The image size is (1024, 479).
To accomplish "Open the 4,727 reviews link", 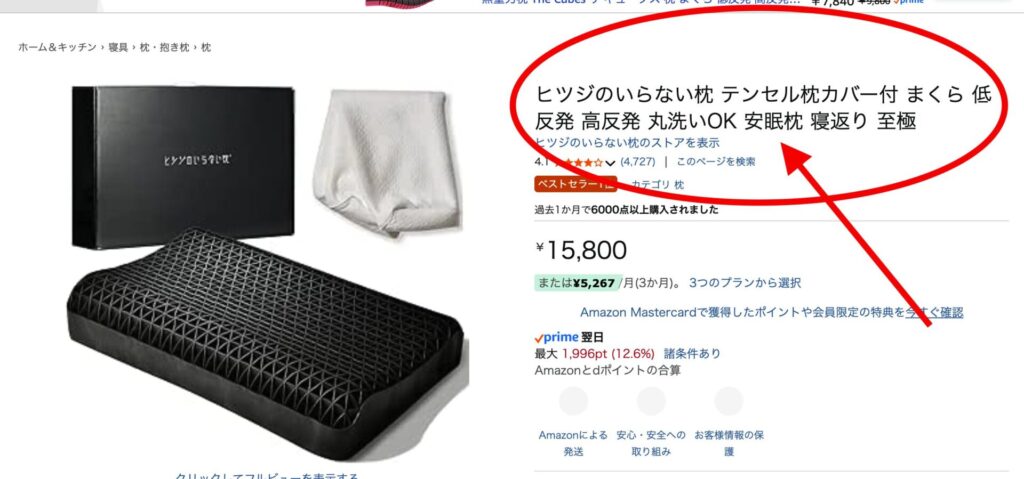I will click(637, 161).
